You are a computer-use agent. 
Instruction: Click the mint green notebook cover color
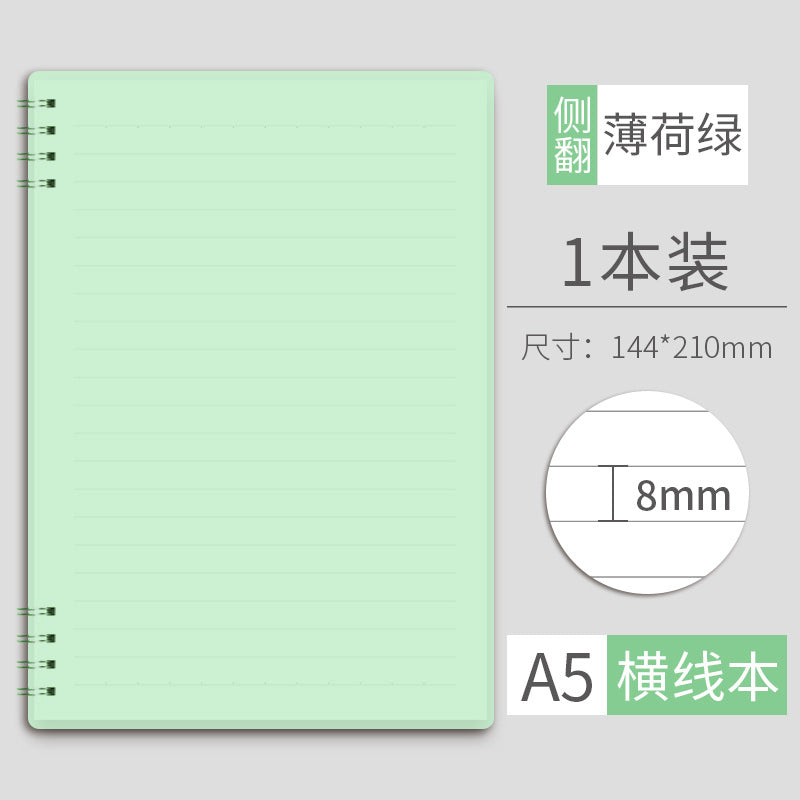click(261, 400)
